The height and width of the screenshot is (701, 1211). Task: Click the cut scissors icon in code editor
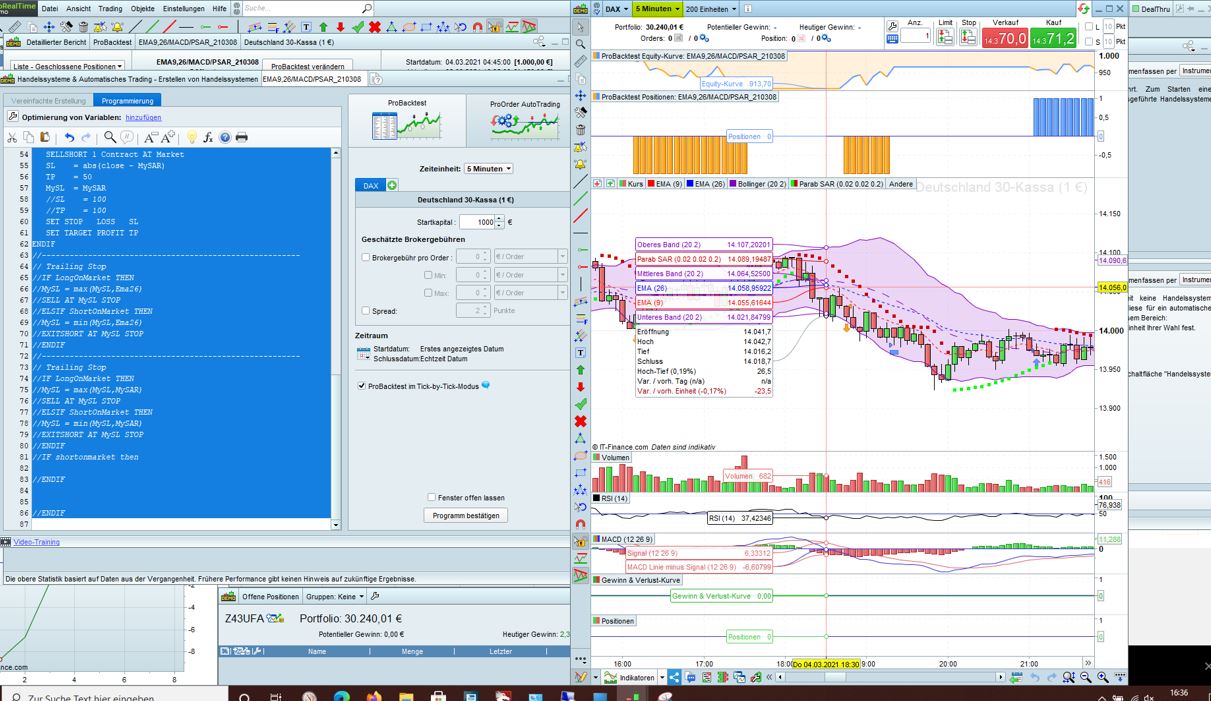coord(12,137)
